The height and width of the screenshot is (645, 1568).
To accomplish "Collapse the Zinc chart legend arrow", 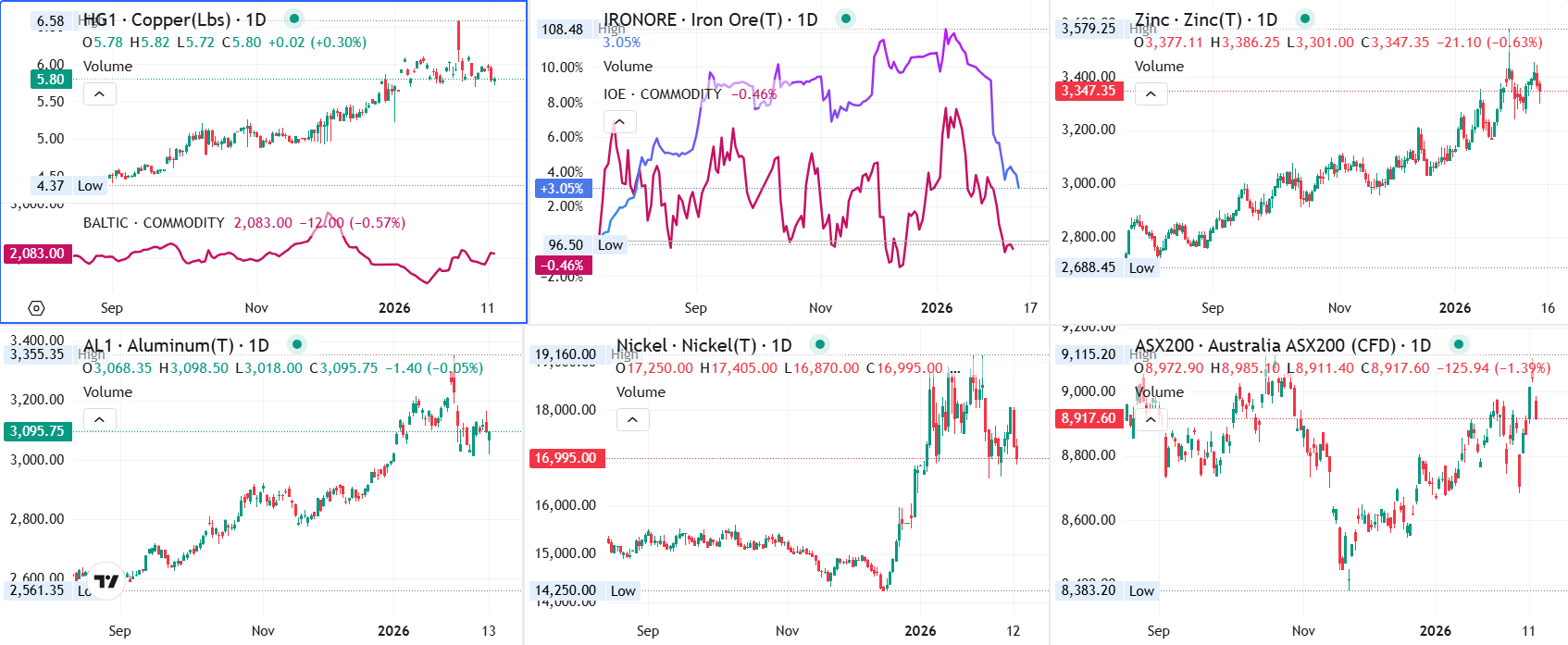I will (x=1151, y=93).
